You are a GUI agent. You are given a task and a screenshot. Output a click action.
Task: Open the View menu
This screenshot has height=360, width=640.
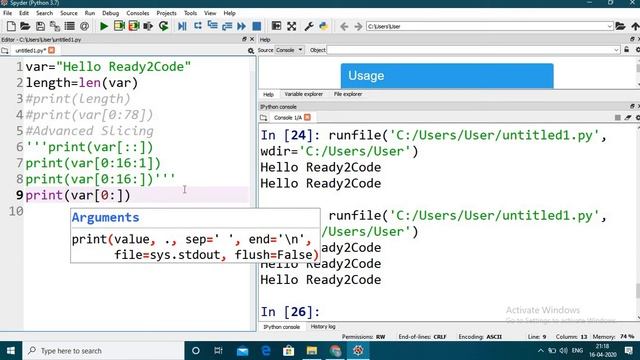pyautogui.click(x=210, y=13)
